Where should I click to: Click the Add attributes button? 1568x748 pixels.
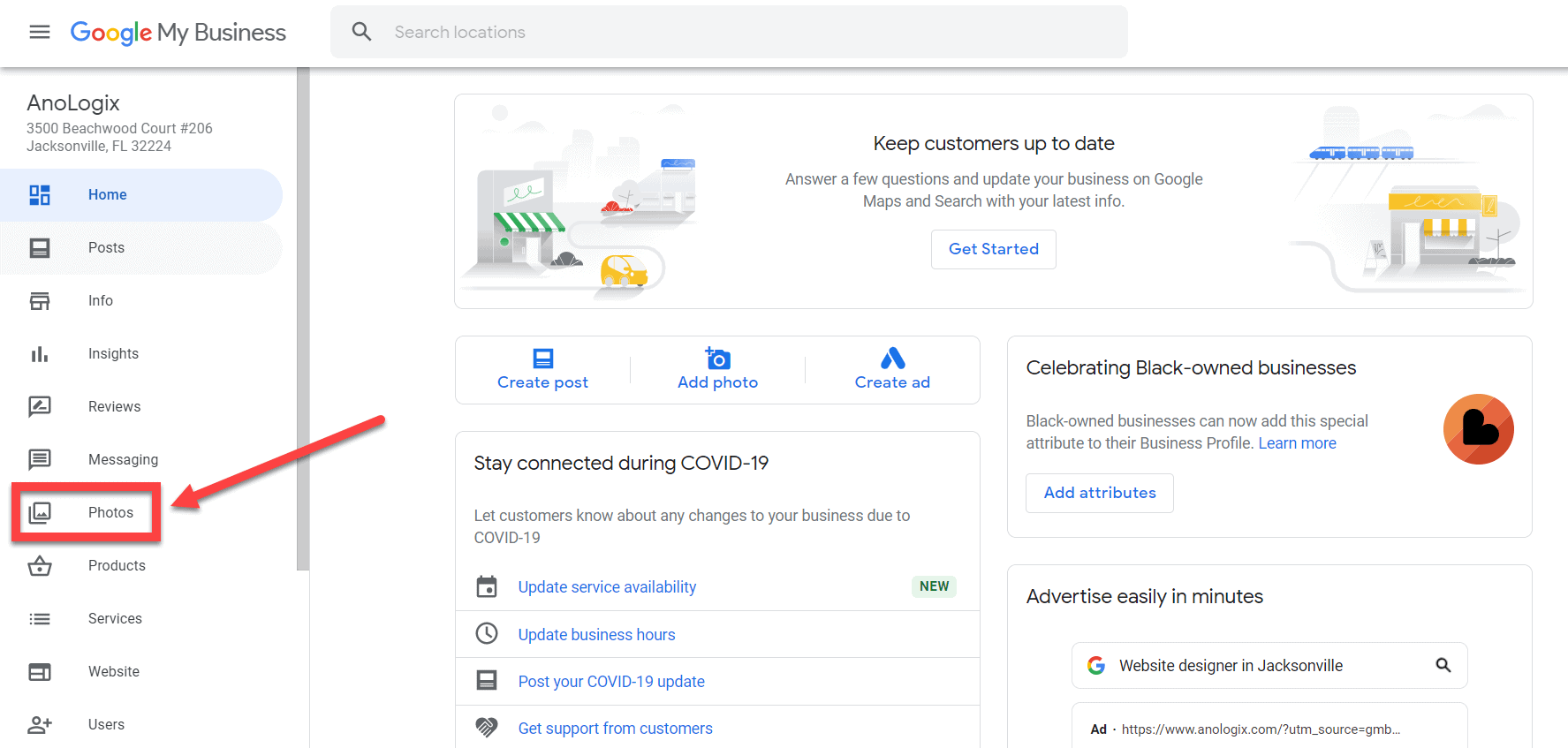click(x=1099, y=493)
